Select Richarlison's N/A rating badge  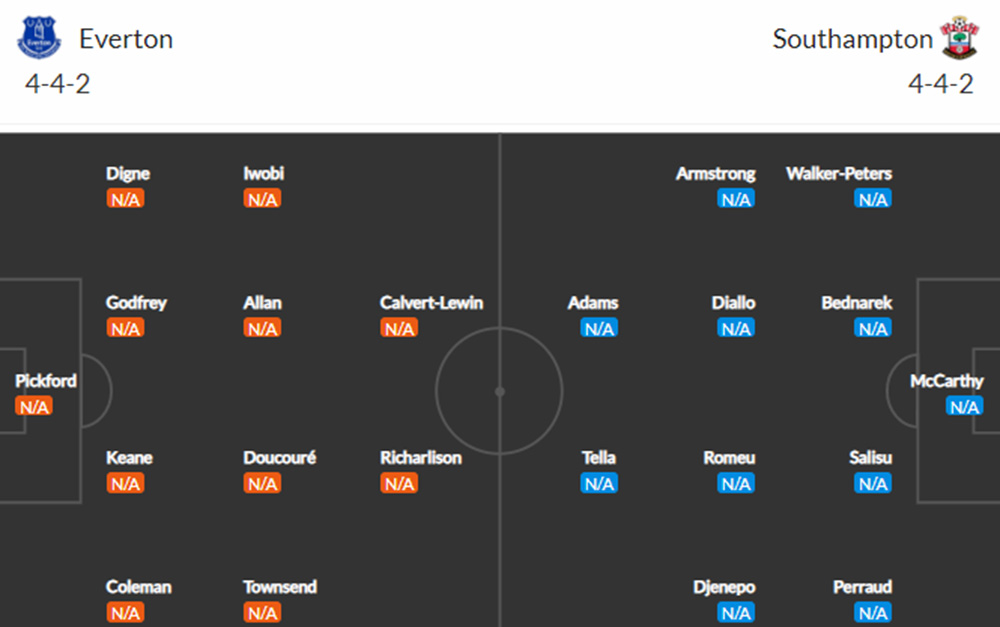point(398,484)
